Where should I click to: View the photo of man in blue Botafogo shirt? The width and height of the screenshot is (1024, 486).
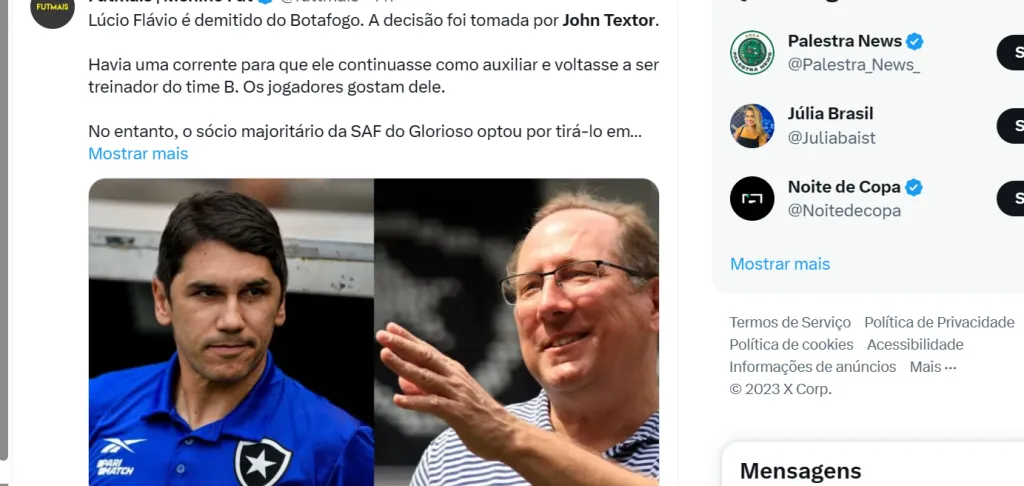click(x=231, y=332)
